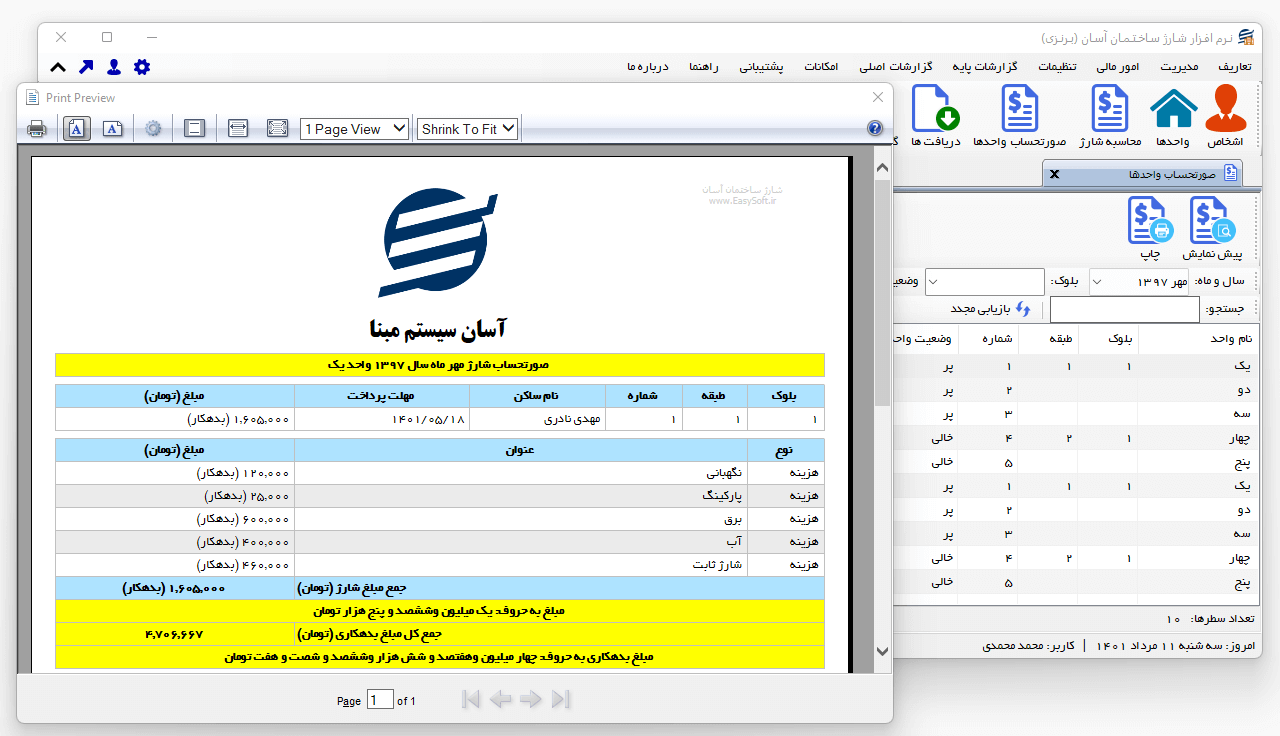Open the پشتیبانی menu
The width and height of the screenshot is (1280, 736).
point(761,67)
